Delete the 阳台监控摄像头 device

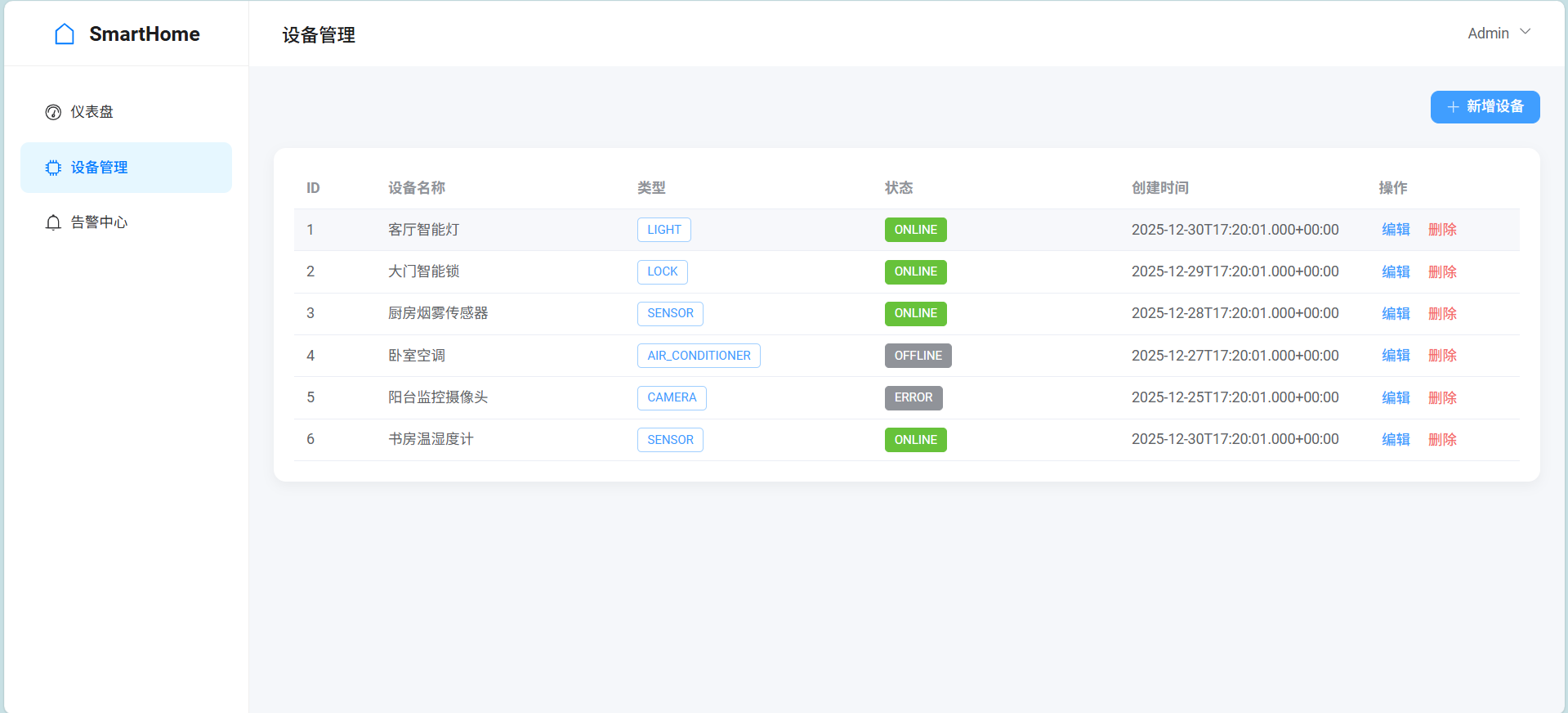coord(1442,397)
